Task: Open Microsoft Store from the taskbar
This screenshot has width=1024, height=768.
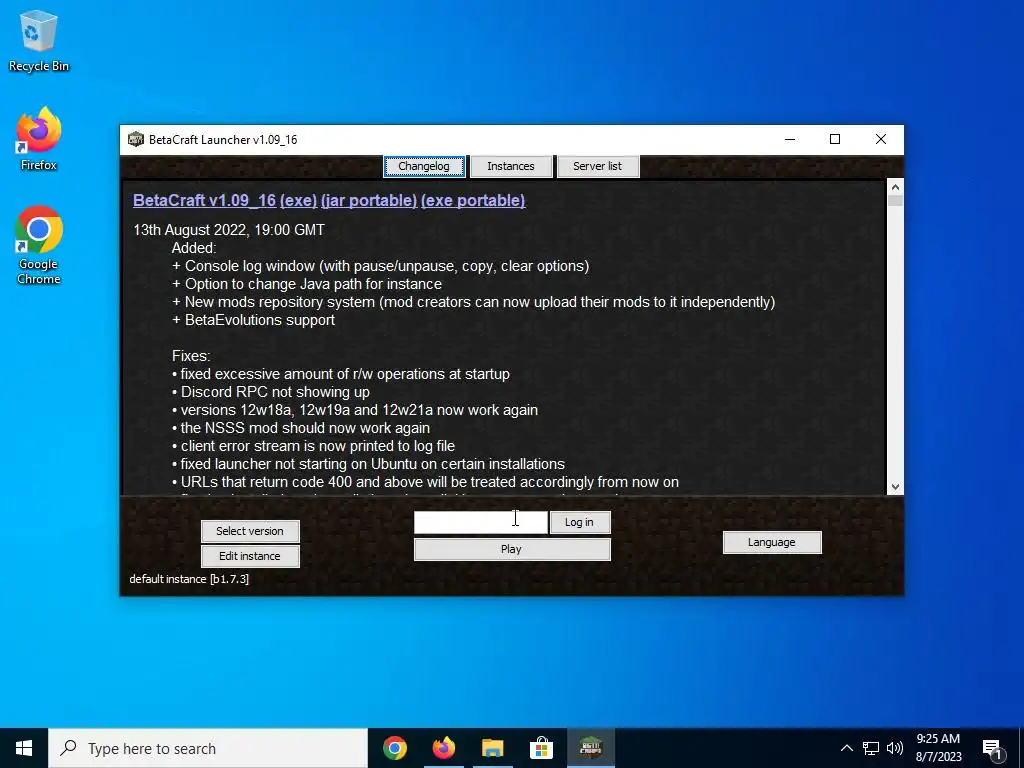Action: [541, 748]
